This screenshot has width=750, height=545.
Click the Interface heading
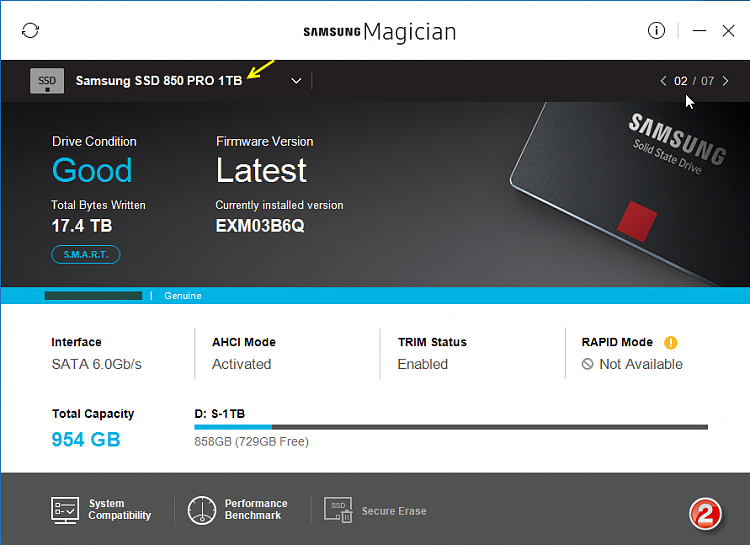[77, 342]
